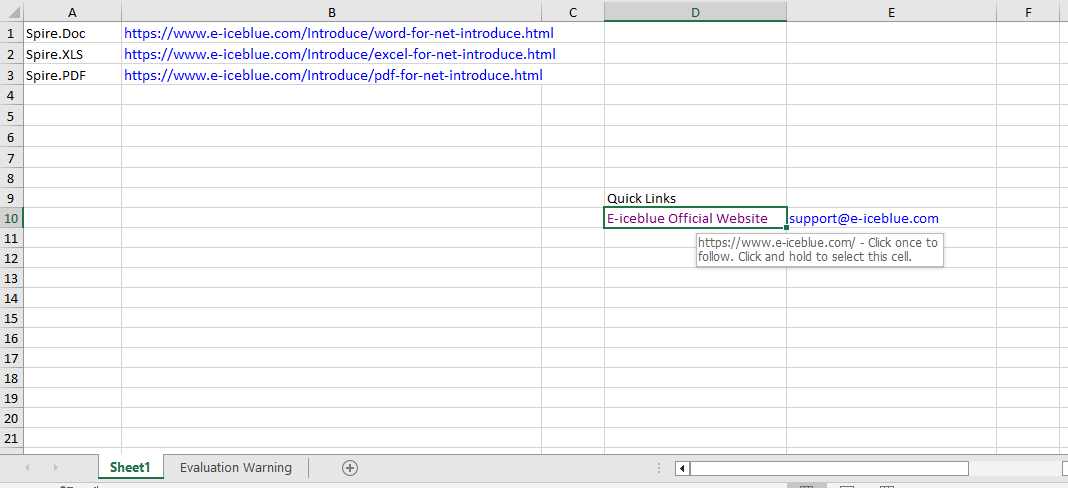
Task: Open the pdf-for-net-introduce.html hyperlink
Action: (334, 75)
